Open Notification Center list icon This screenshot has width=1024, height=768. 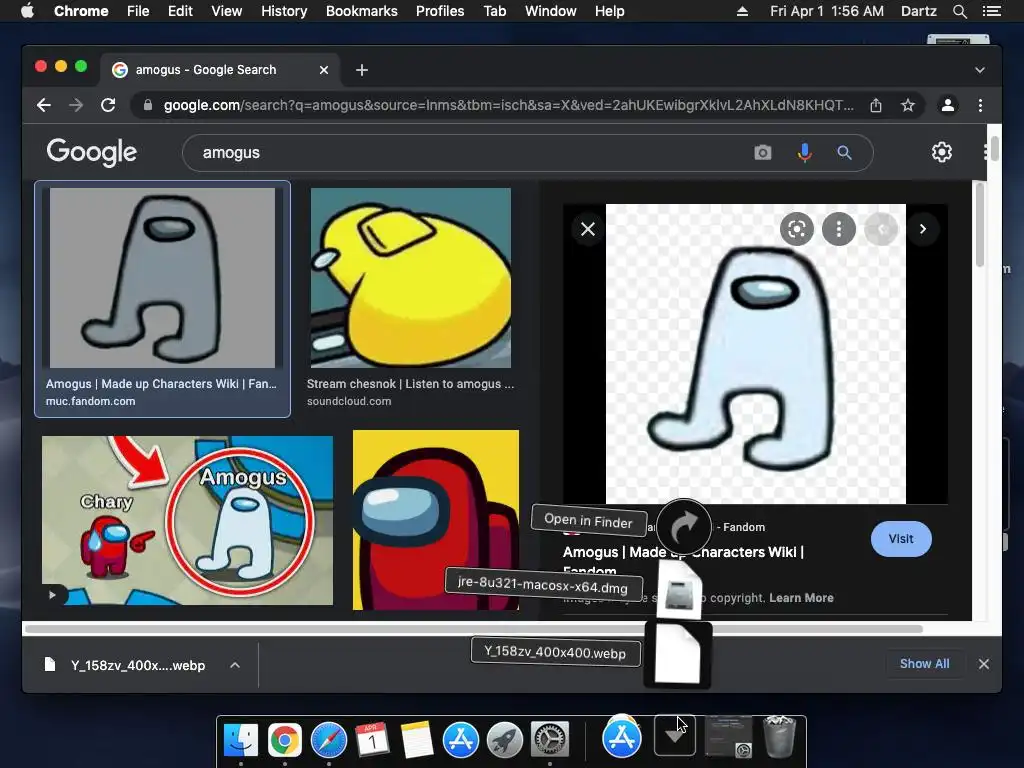(991, 11)
